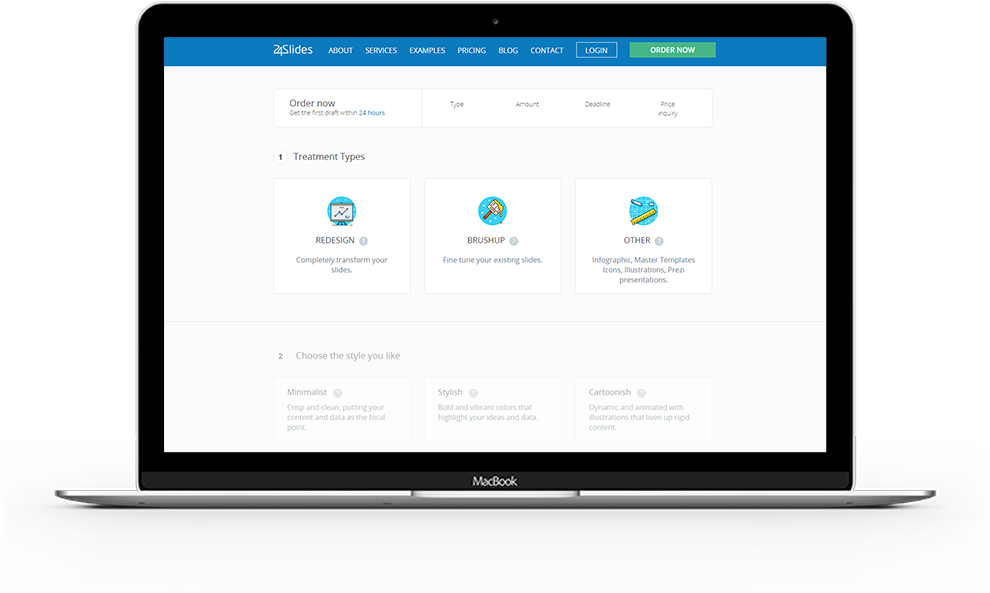Click the LOGIN button
This screenshot has width=990, height=593.
click(596, 50)
